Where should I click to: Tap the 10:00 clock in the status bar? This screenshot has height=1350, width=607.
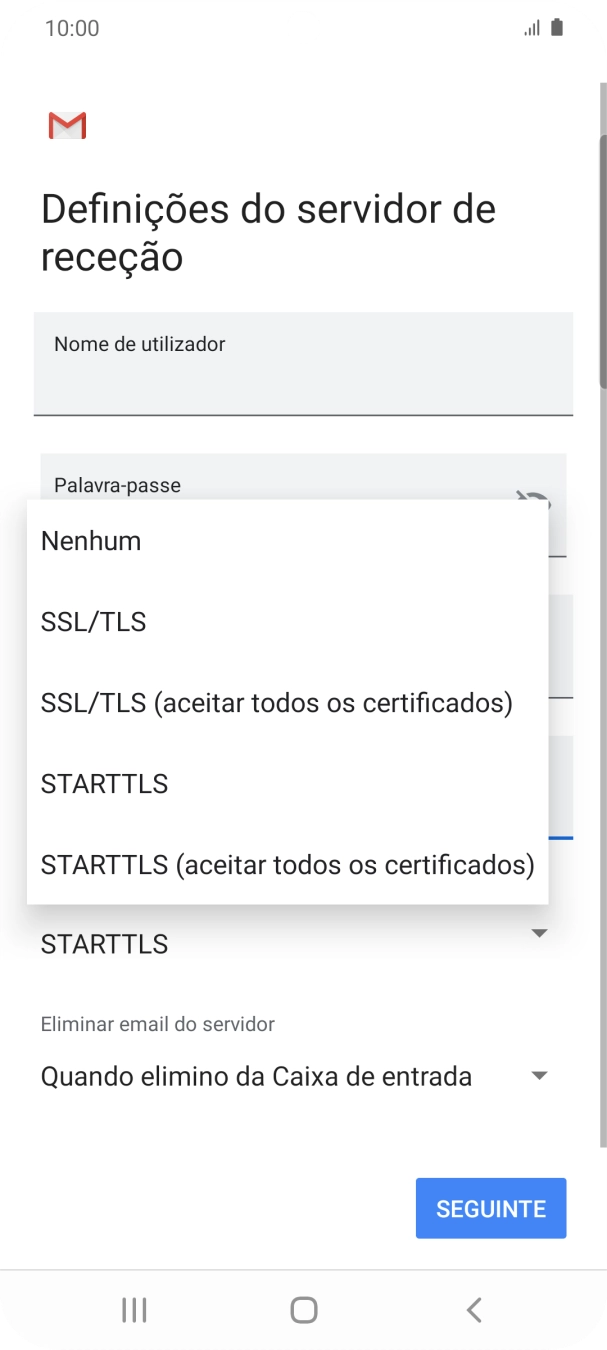pos(72,28)
